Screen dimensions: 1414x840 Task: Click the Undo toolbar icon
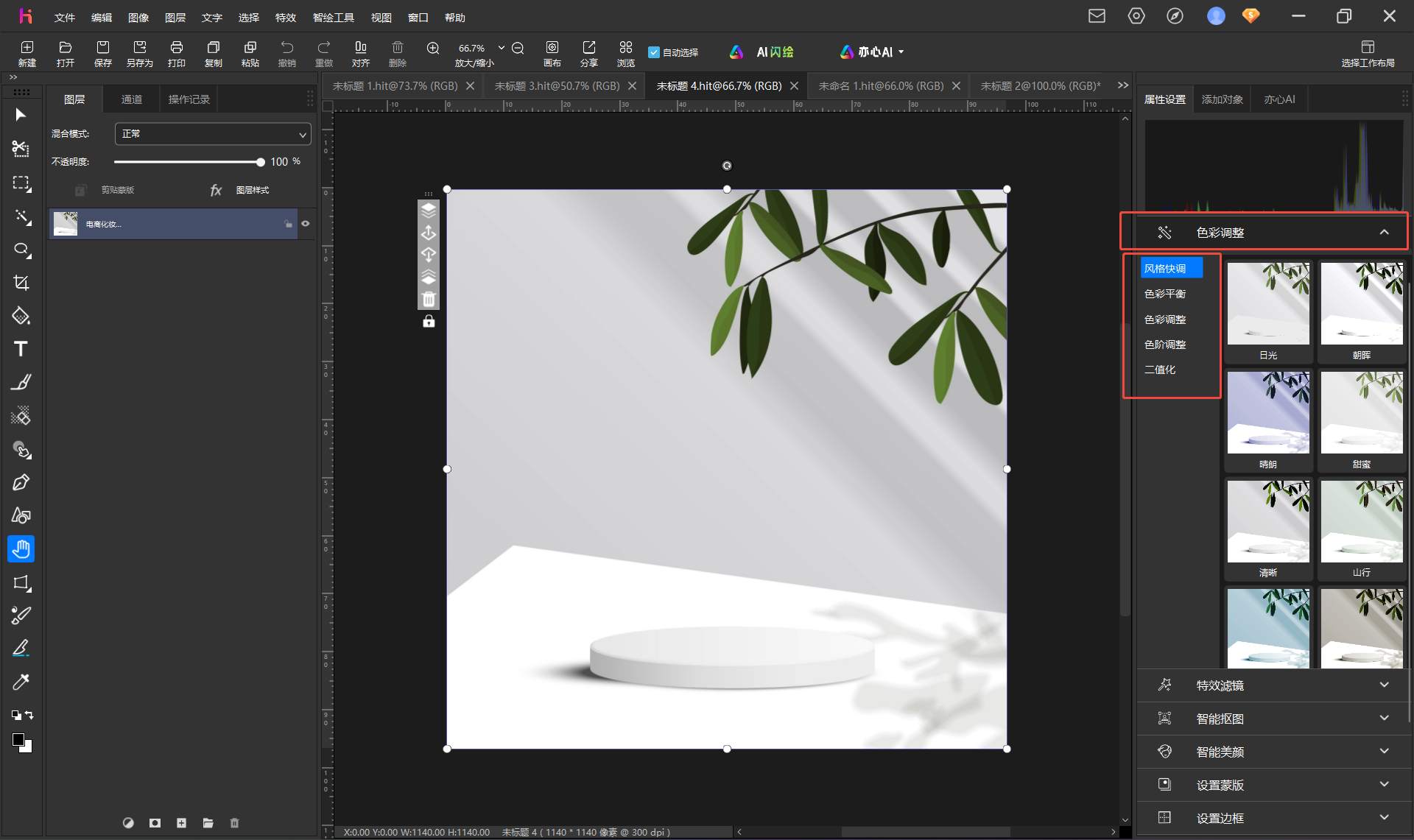286,53
